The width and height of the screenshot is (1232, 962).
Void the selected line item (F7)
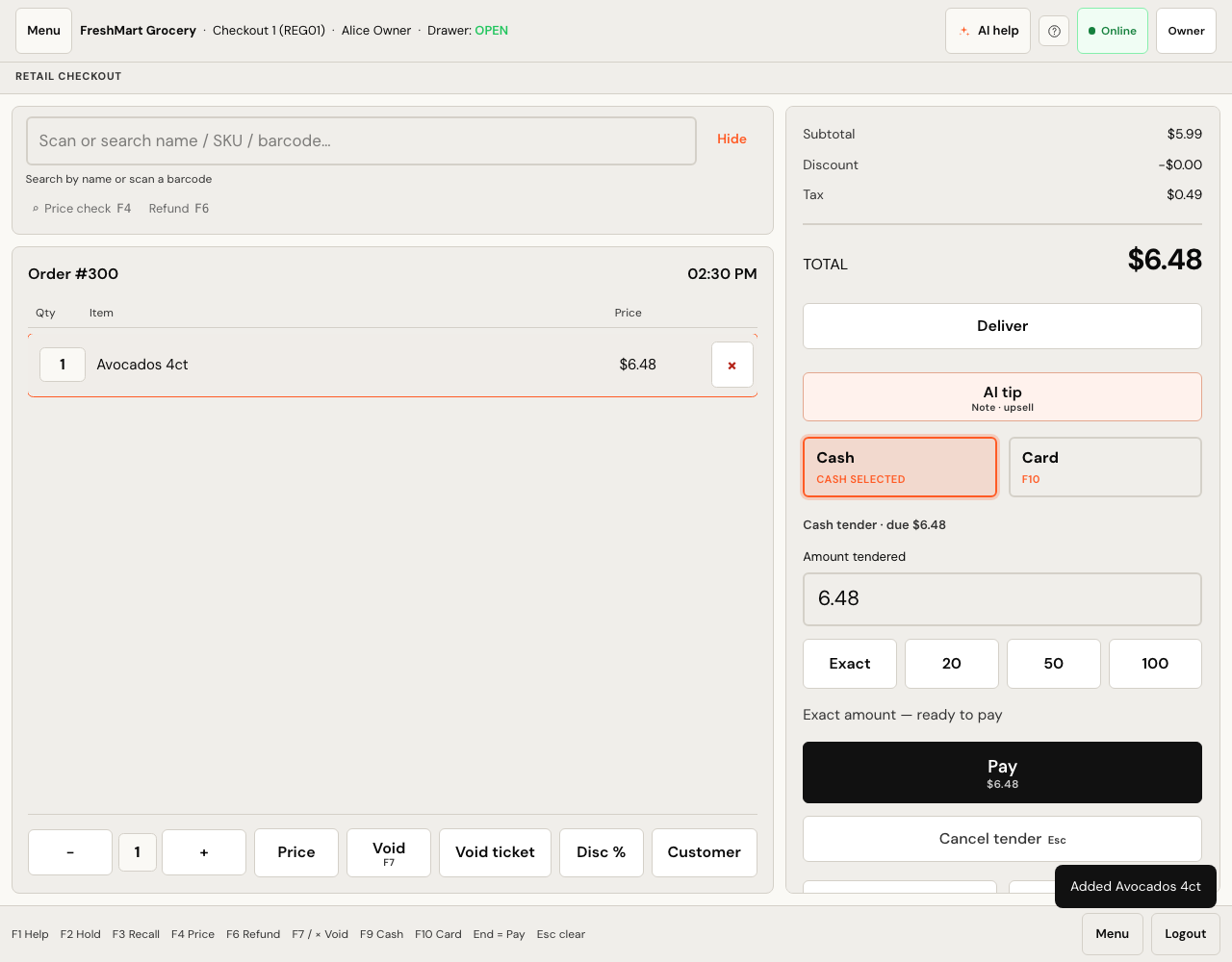pyautogui.click(x=389, y=852)
